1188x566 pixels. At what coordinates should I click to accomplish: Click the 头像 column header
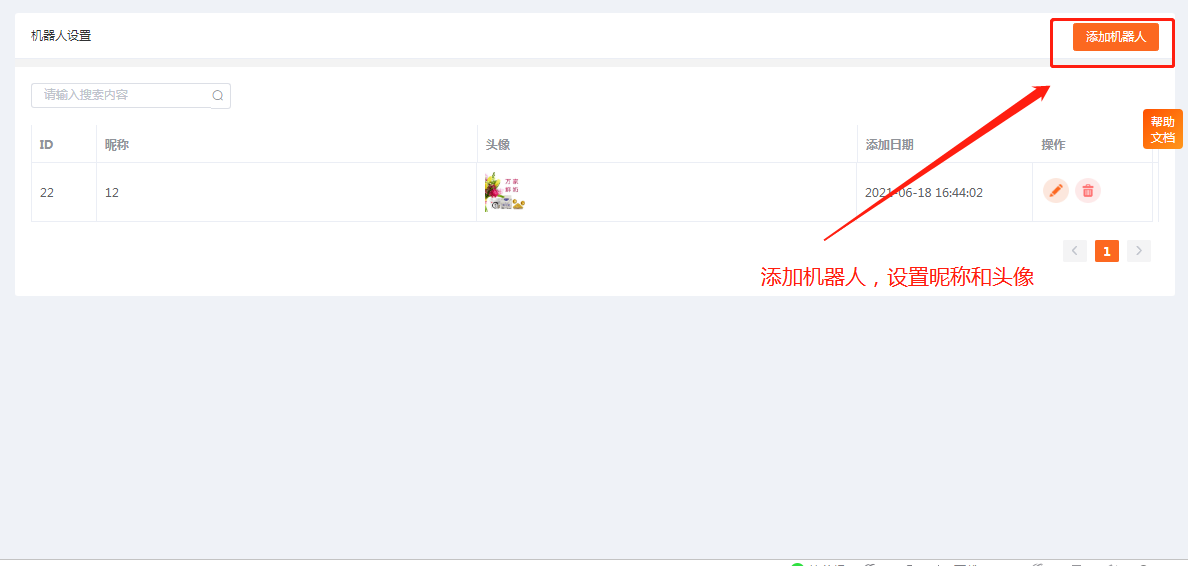tap(498, 144)
